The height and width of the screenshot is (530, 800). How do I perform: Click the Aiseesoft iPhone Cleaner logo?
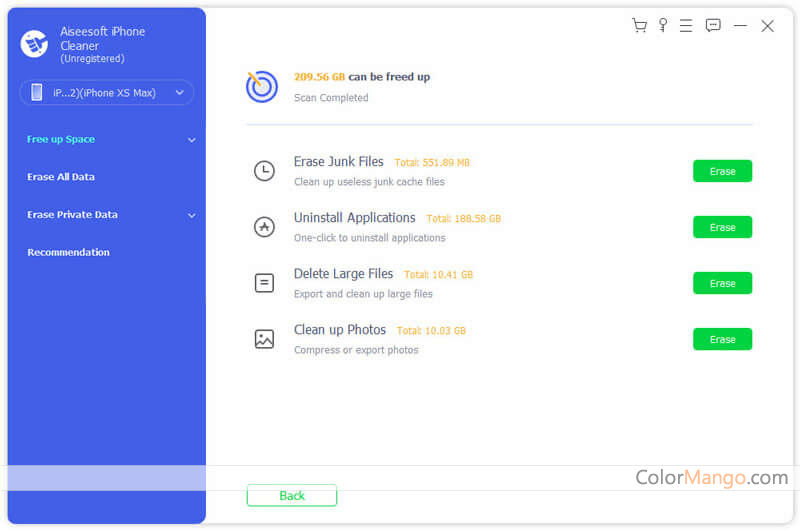34,44
